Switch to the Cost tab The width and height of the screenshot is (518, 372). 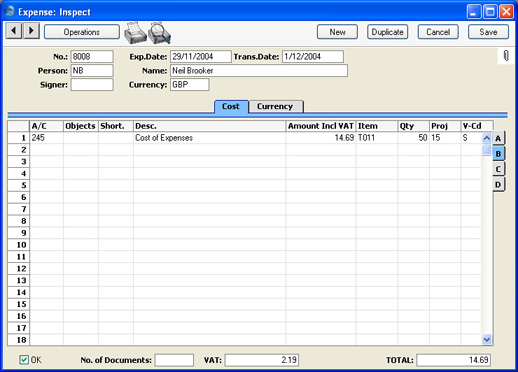[x=231, y=106]
